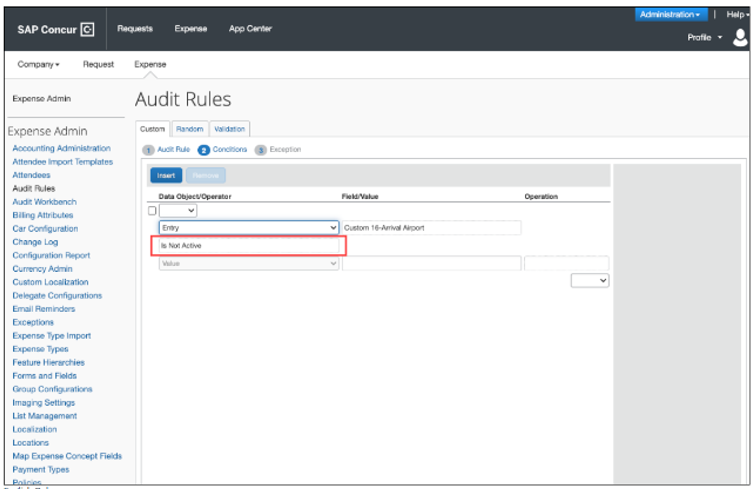Switch to the Random tab
754x489 pixels.
pyautogui.click(x=189, y=129)
